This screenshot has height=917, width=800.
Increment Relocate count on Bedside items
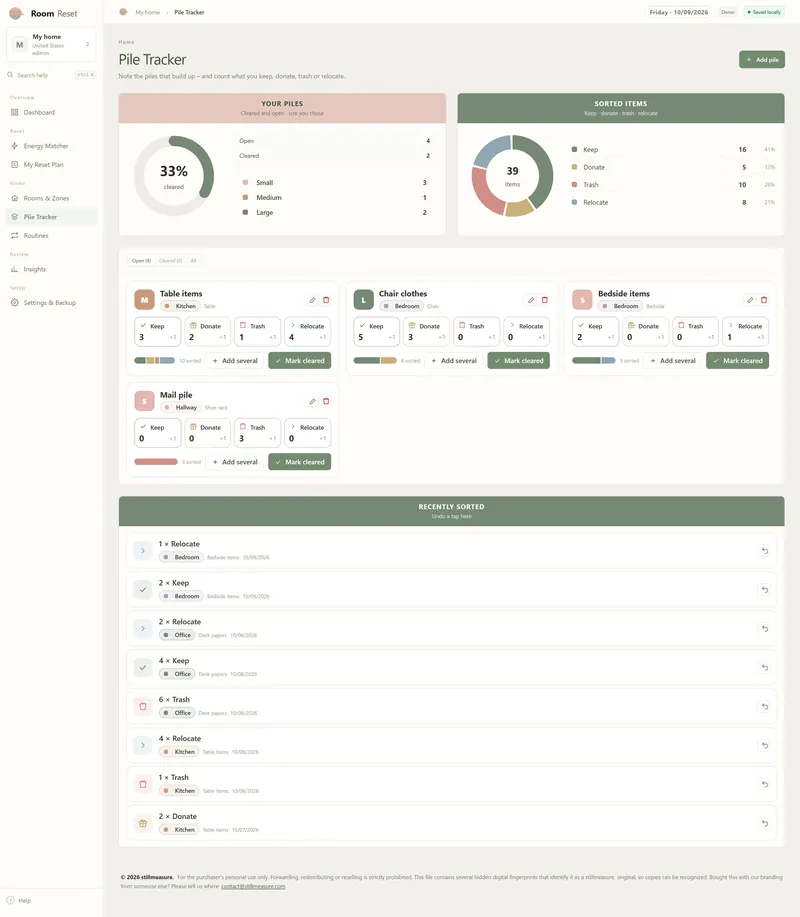[x=746, y=332]
